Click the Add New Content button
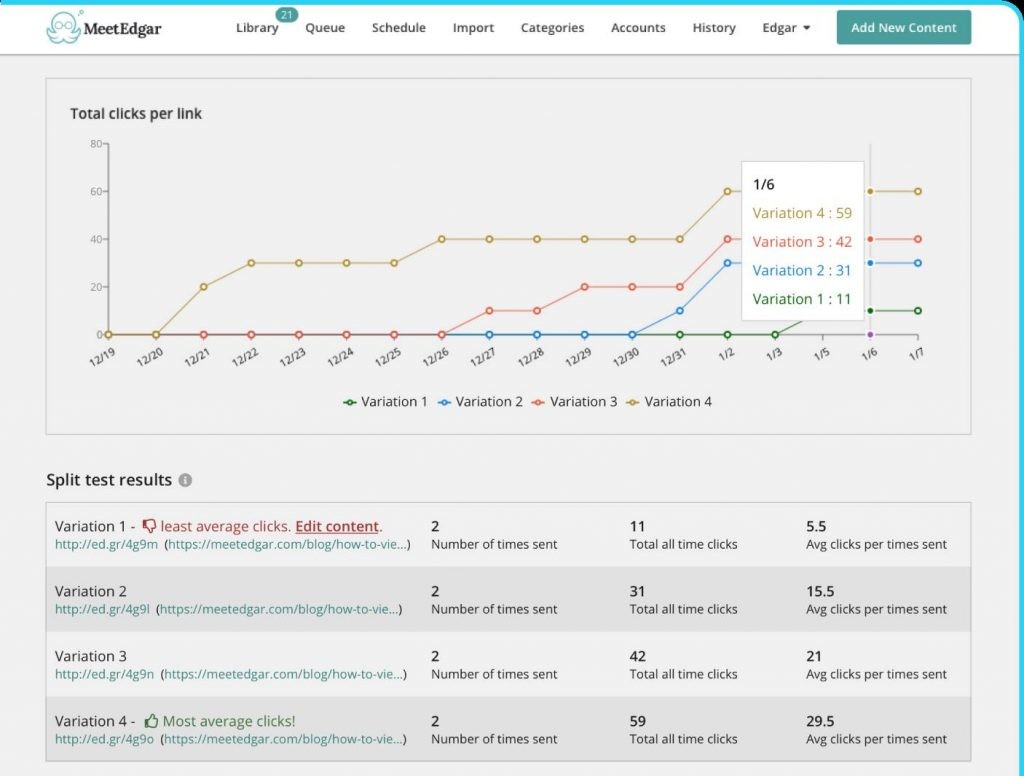The height and width of the screenshot is (776, 1024). click(x=904, y=27)
